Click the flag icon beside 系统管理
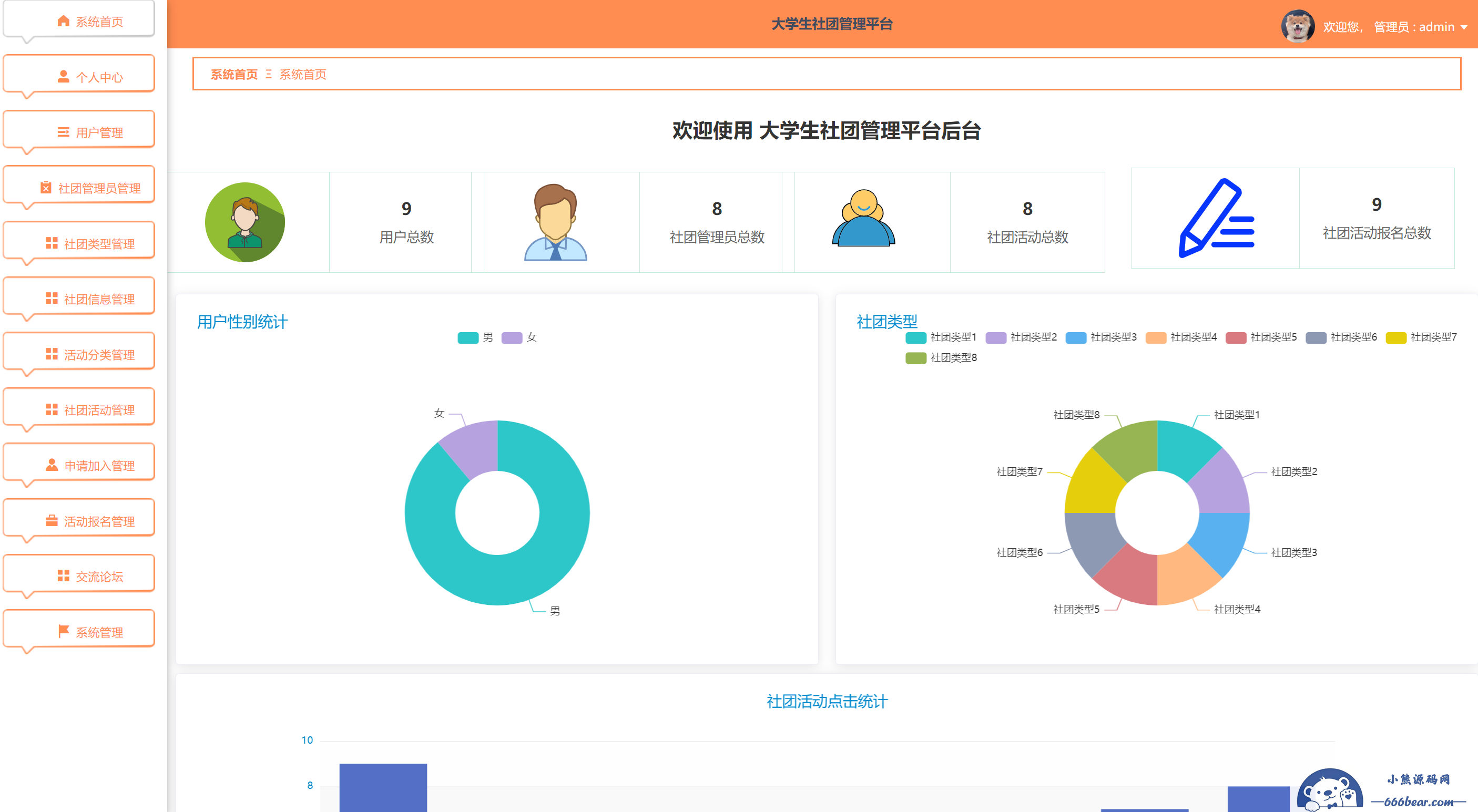Viewport: 1478px width, 812px height. 63,631
